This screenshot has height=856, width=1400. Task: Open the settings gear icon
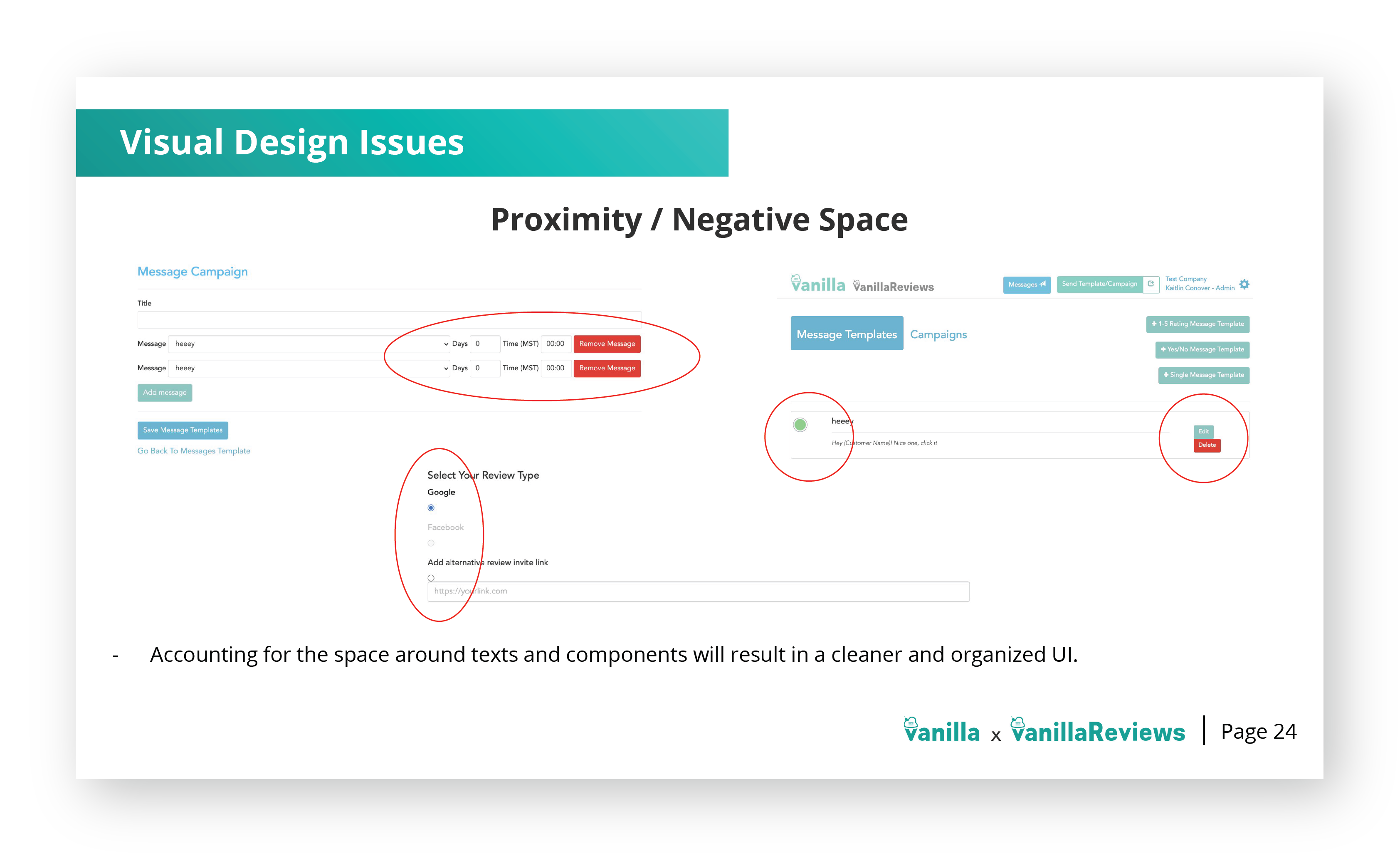(1244, 284)
